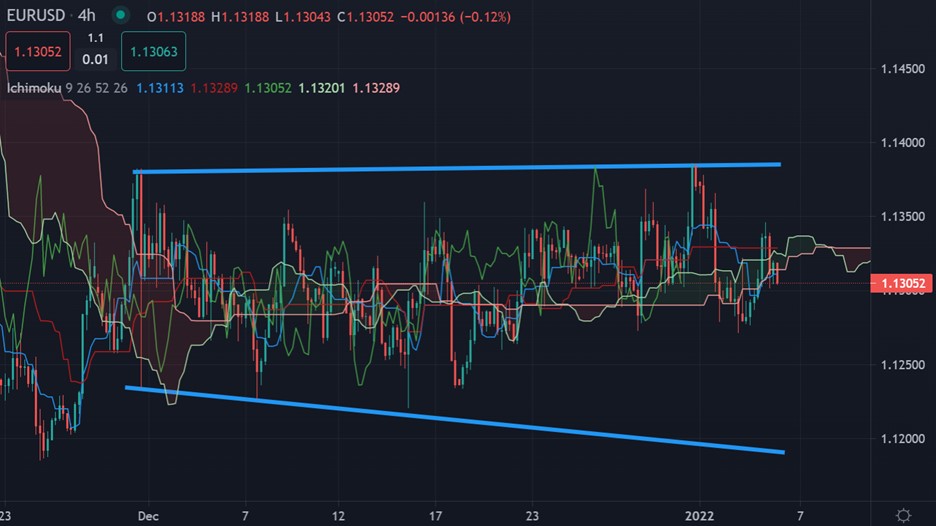Click the 1.14000 price axis label
This screenshot has width=936, height=526.
[903, 143]
